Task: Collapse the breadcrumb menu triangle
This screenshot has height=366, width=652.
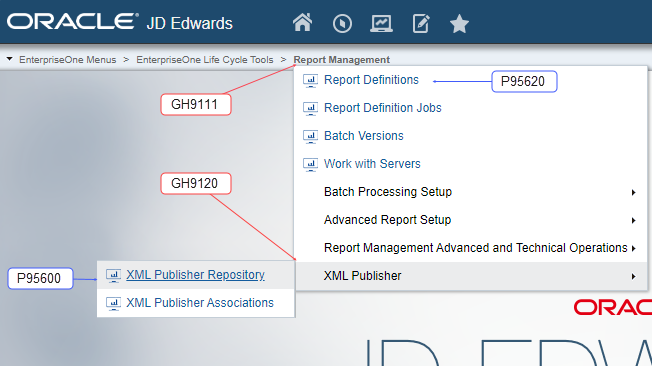Action: point(10,59)
